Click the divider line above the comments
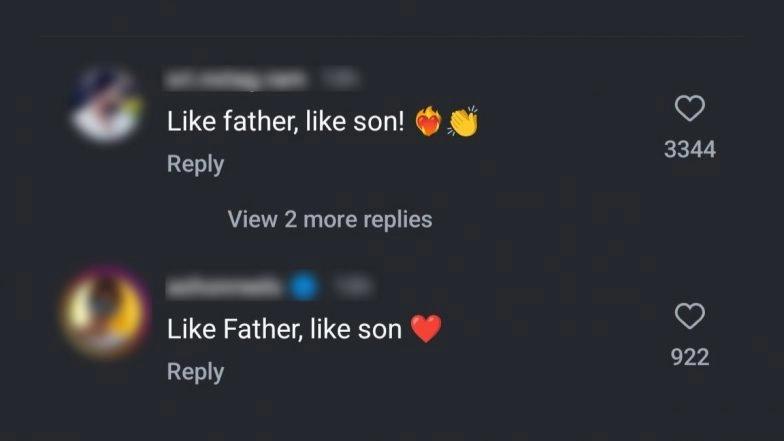Viewport: 784px width, 441px height. [x=392, y=38]
